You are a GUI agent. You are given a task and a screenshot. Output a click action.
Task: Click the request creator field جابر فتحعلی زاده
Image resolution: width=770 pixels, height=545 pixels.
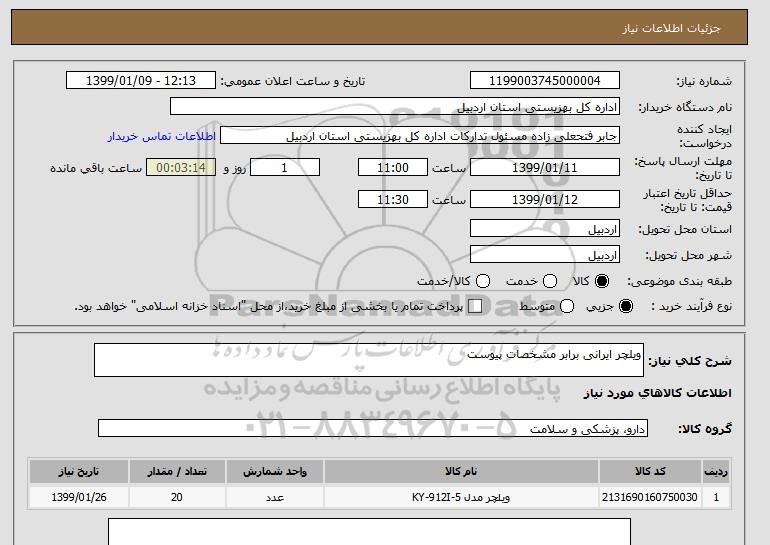420,136
